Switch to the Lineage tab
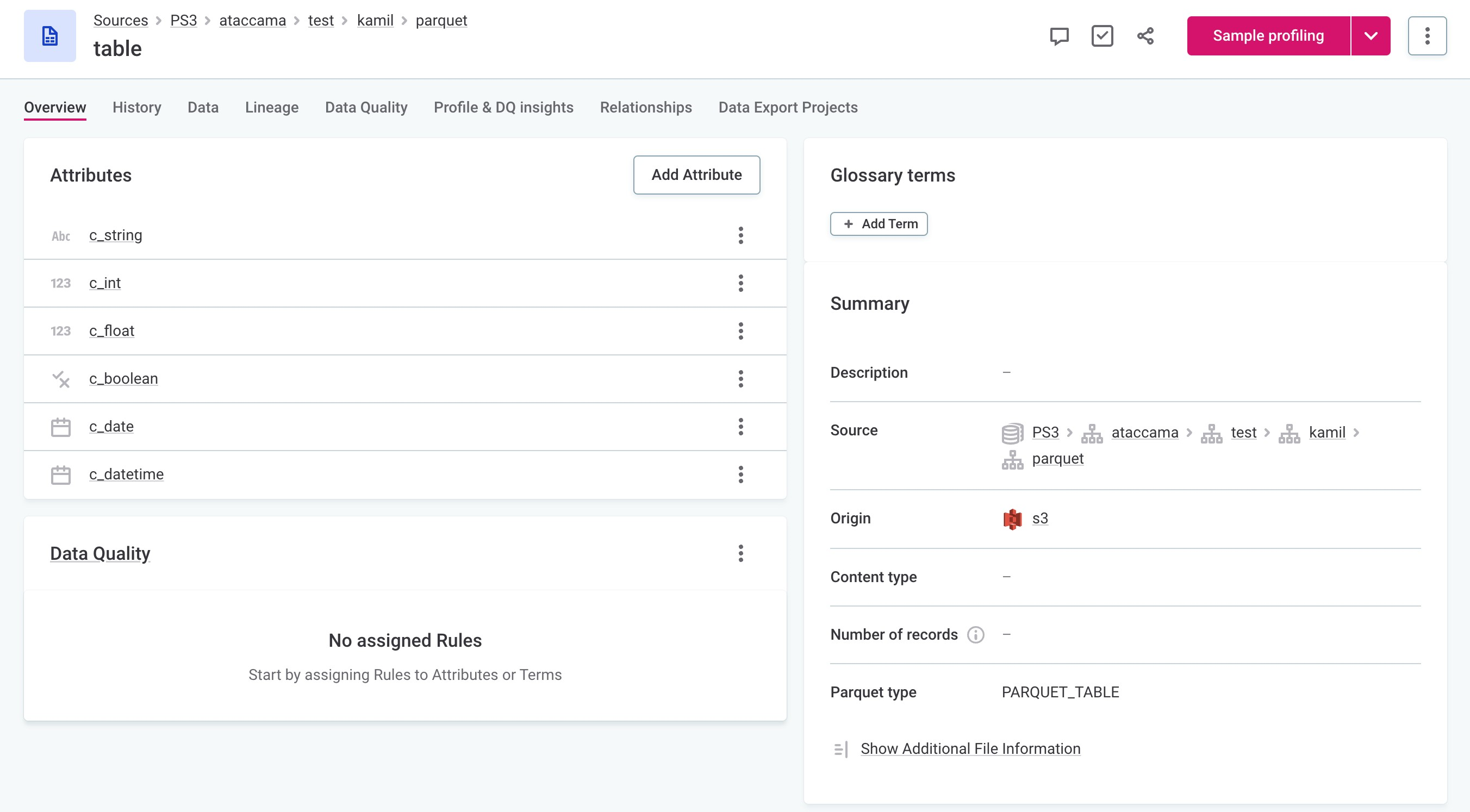The width and height of the screenshot is (1470, 812). 272,107
